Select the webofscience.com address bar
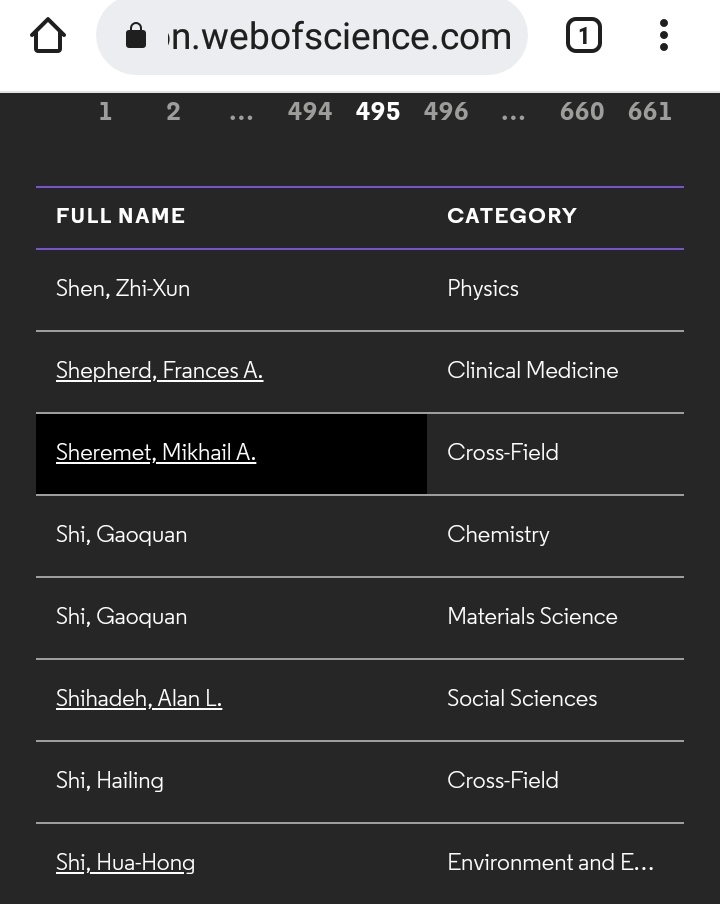The width and height of the screenshot is (720, 904). (312, 37)
